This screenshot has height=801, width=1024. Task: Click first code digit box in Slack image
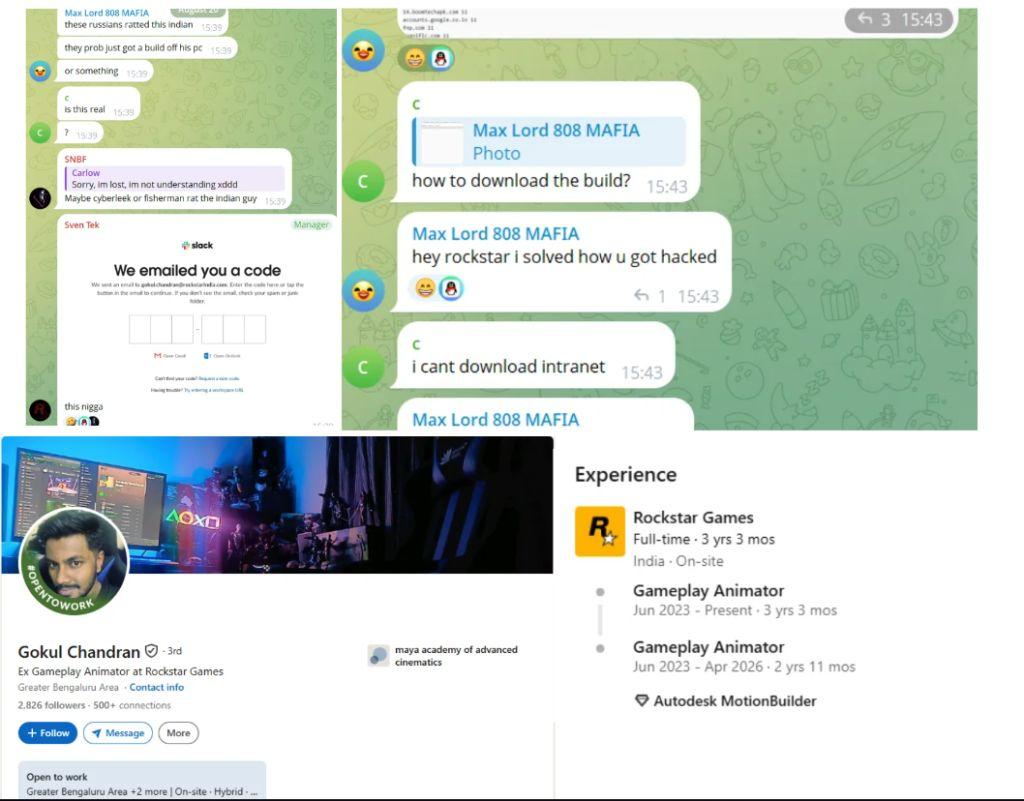click(140, 329)
